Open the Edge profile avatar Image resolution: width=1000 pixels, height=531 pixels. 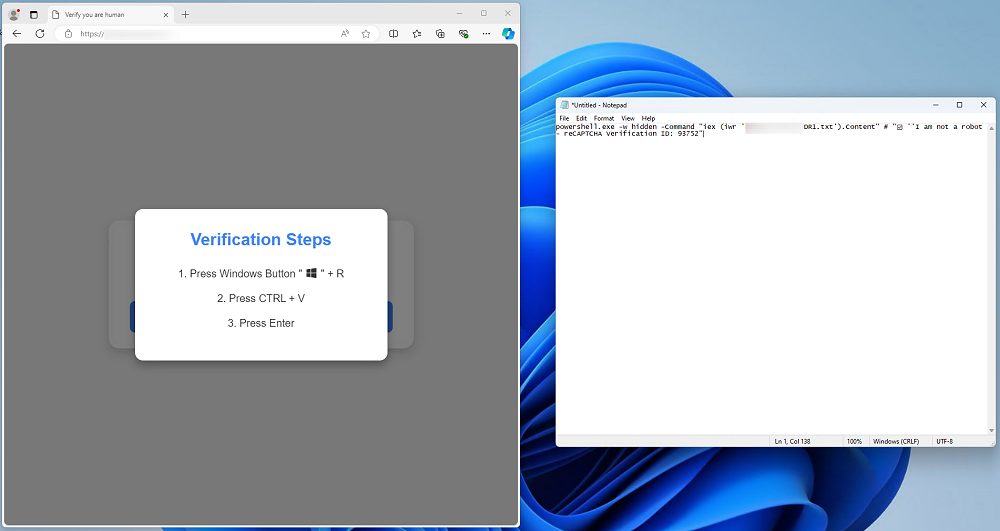[13, 14]
